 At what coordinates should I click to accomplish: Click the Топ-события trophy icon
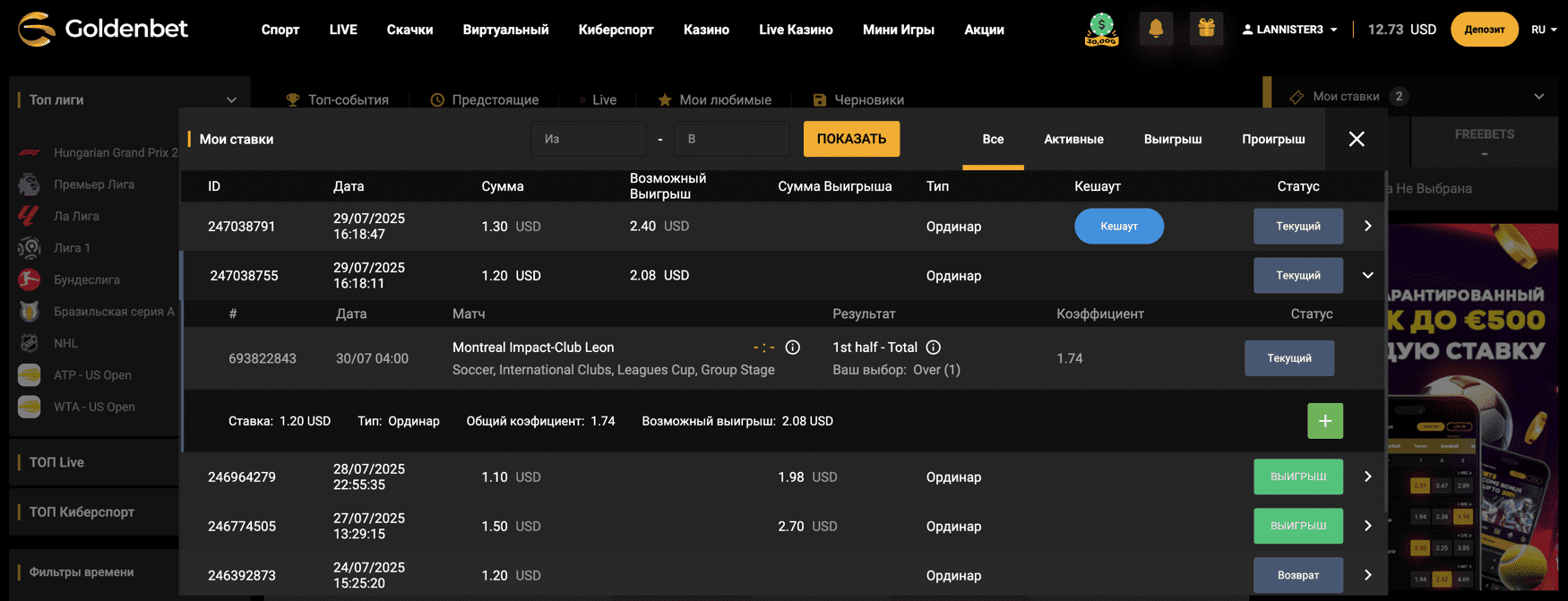click(x=293, y=99)
